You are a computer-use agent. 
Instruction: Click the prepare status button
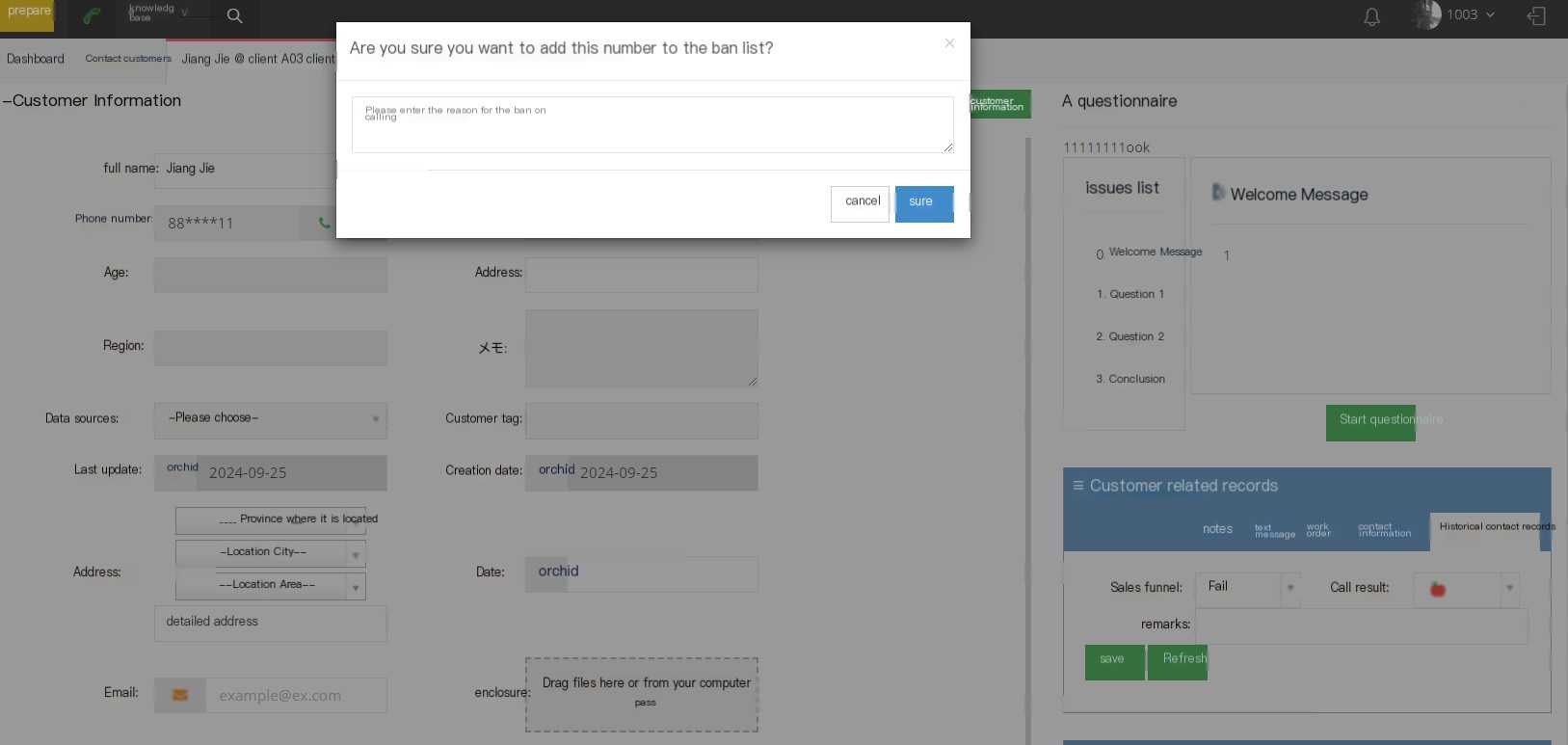(28, 14)
